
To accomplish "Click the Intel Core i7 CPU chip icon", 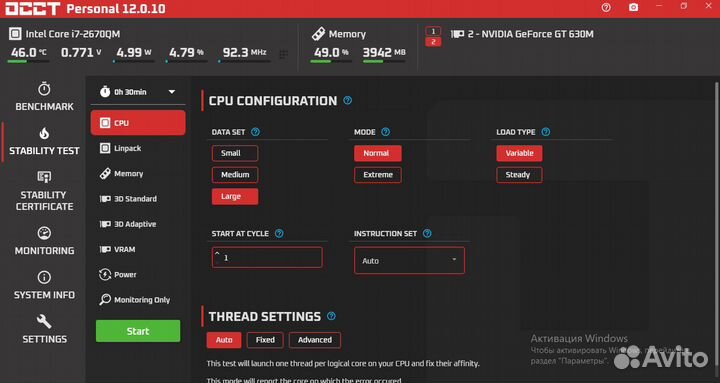I will click(15, 34).
